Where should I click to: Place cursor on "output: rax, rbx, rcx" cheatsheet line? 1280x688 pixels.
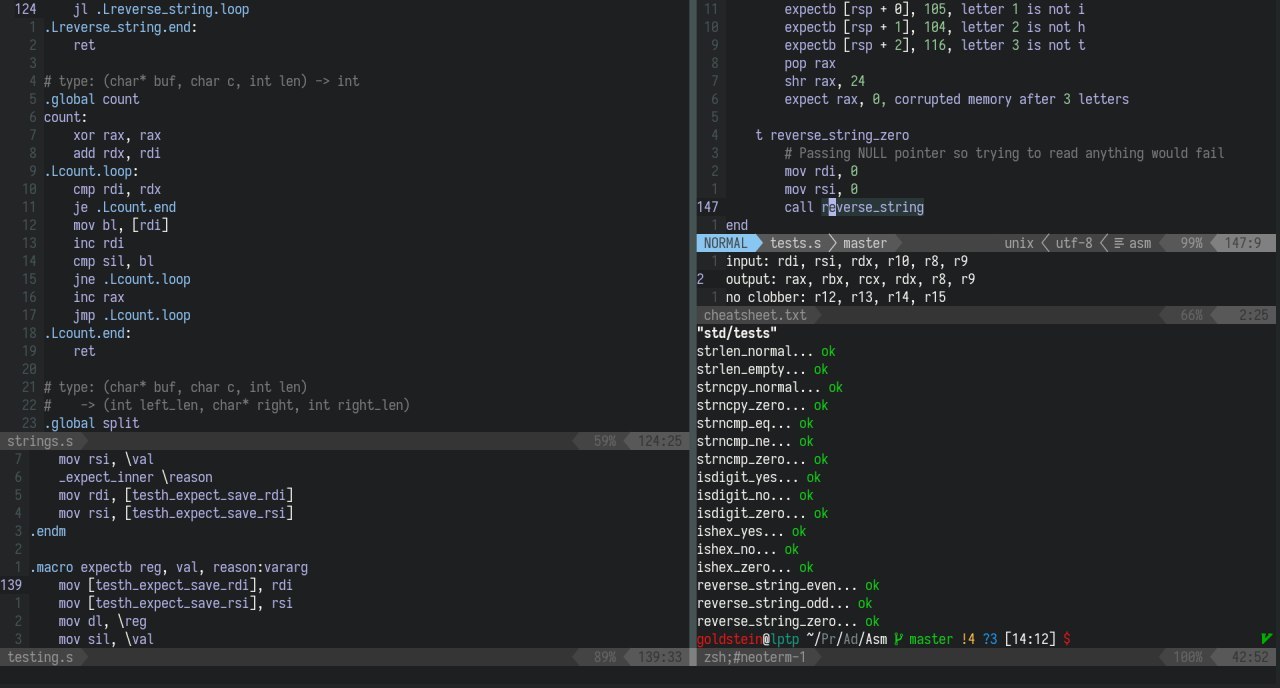(x=851, y=279)
